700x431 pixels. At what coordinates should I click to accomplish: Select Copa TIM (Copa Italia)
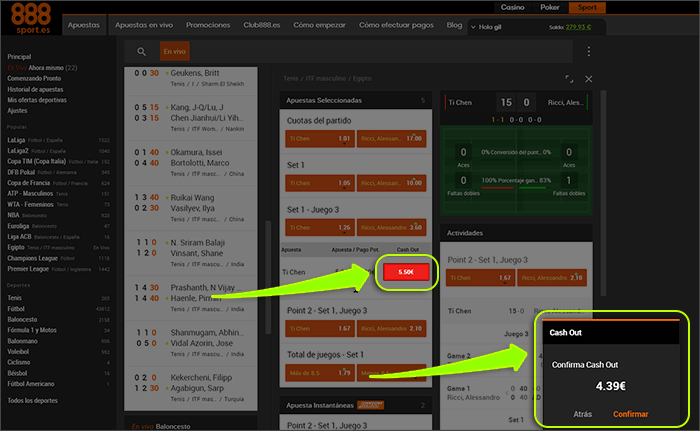58,161
